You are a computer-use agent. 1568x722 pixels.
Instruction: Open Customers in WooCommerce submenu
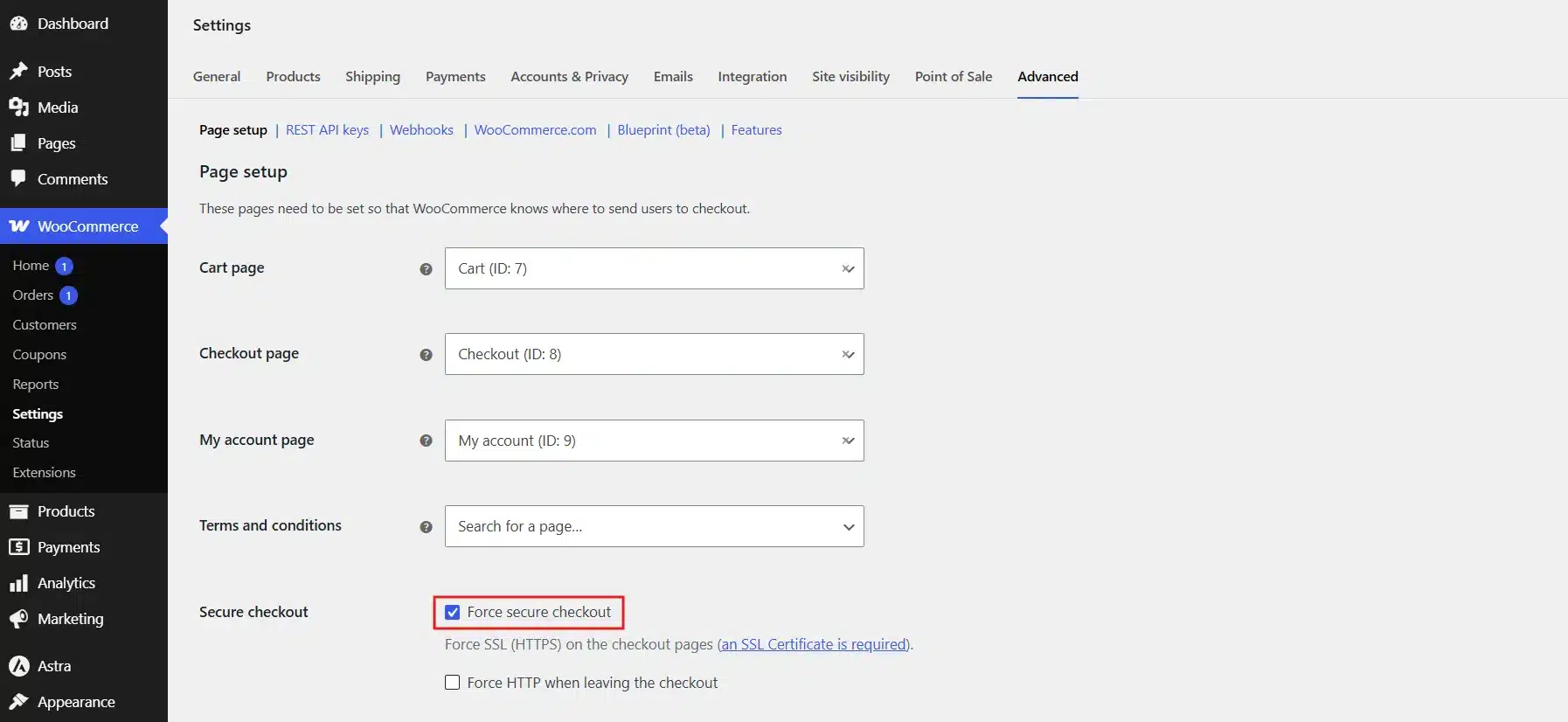point(45,325)
